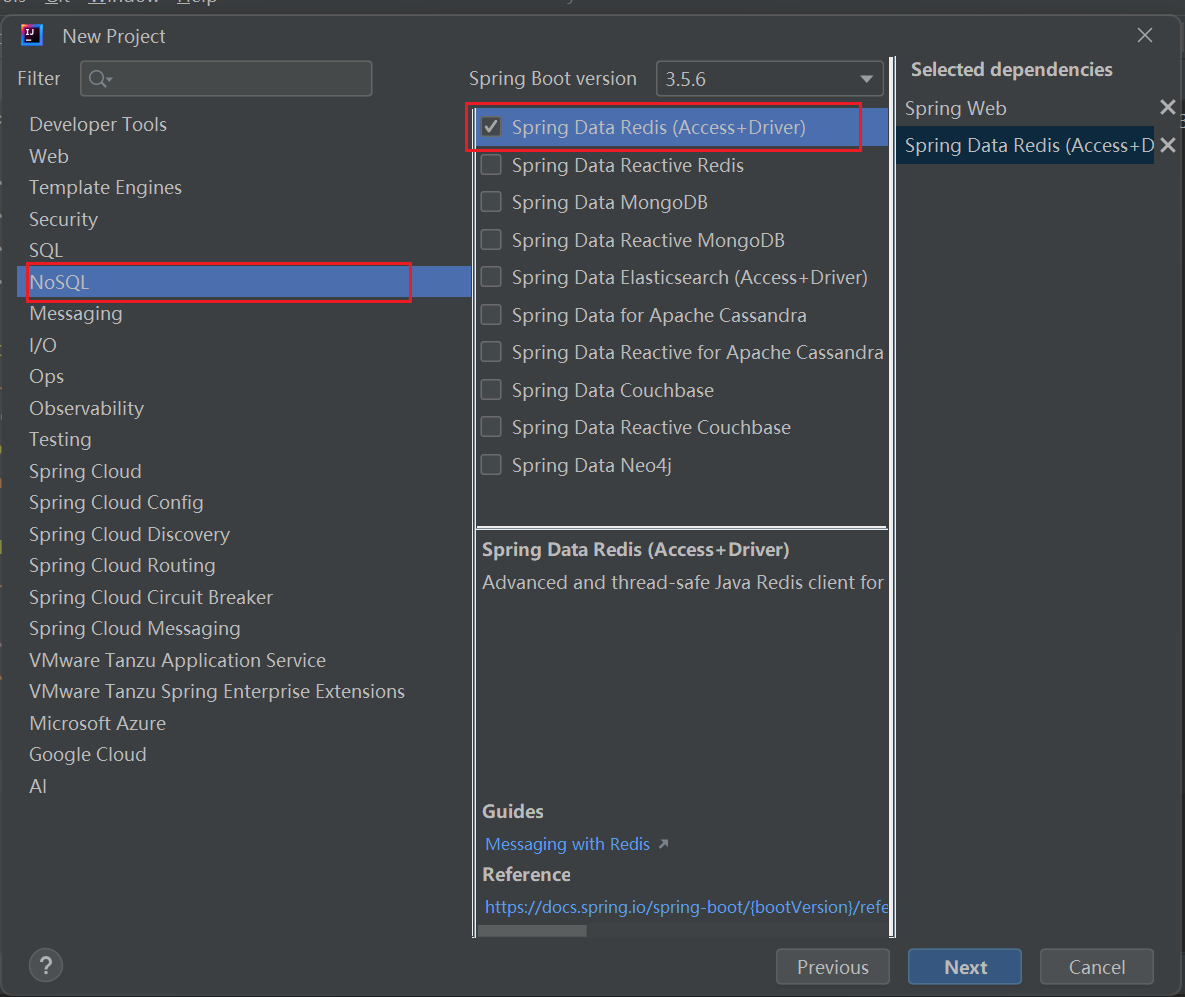Open the Messaging with Redis guide link
The height and width of the screenshot is (997, 1185).
coord(568,844)
